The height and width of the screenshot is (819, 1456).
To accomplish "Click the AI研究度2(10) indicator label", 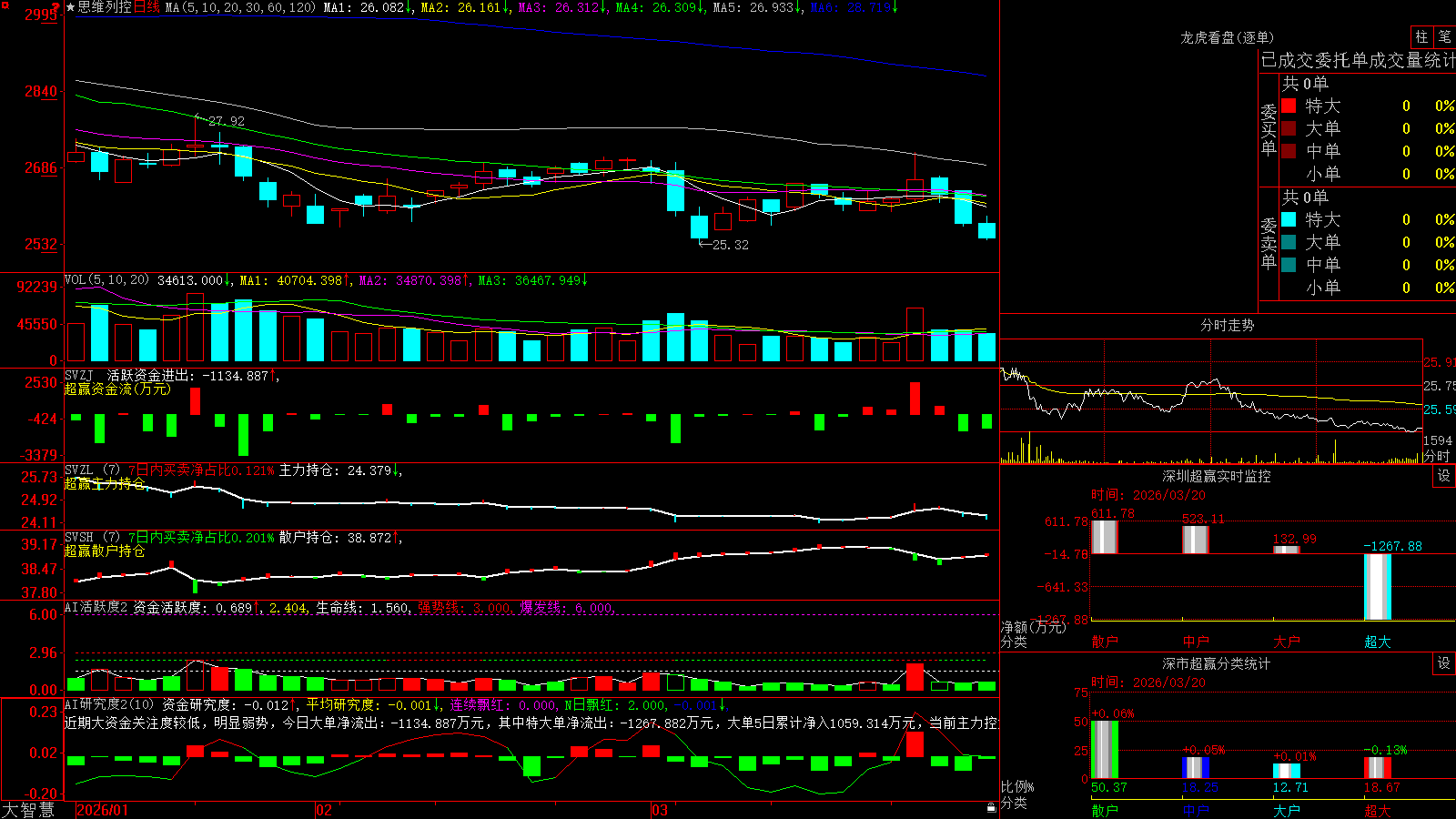I will 109,704.
